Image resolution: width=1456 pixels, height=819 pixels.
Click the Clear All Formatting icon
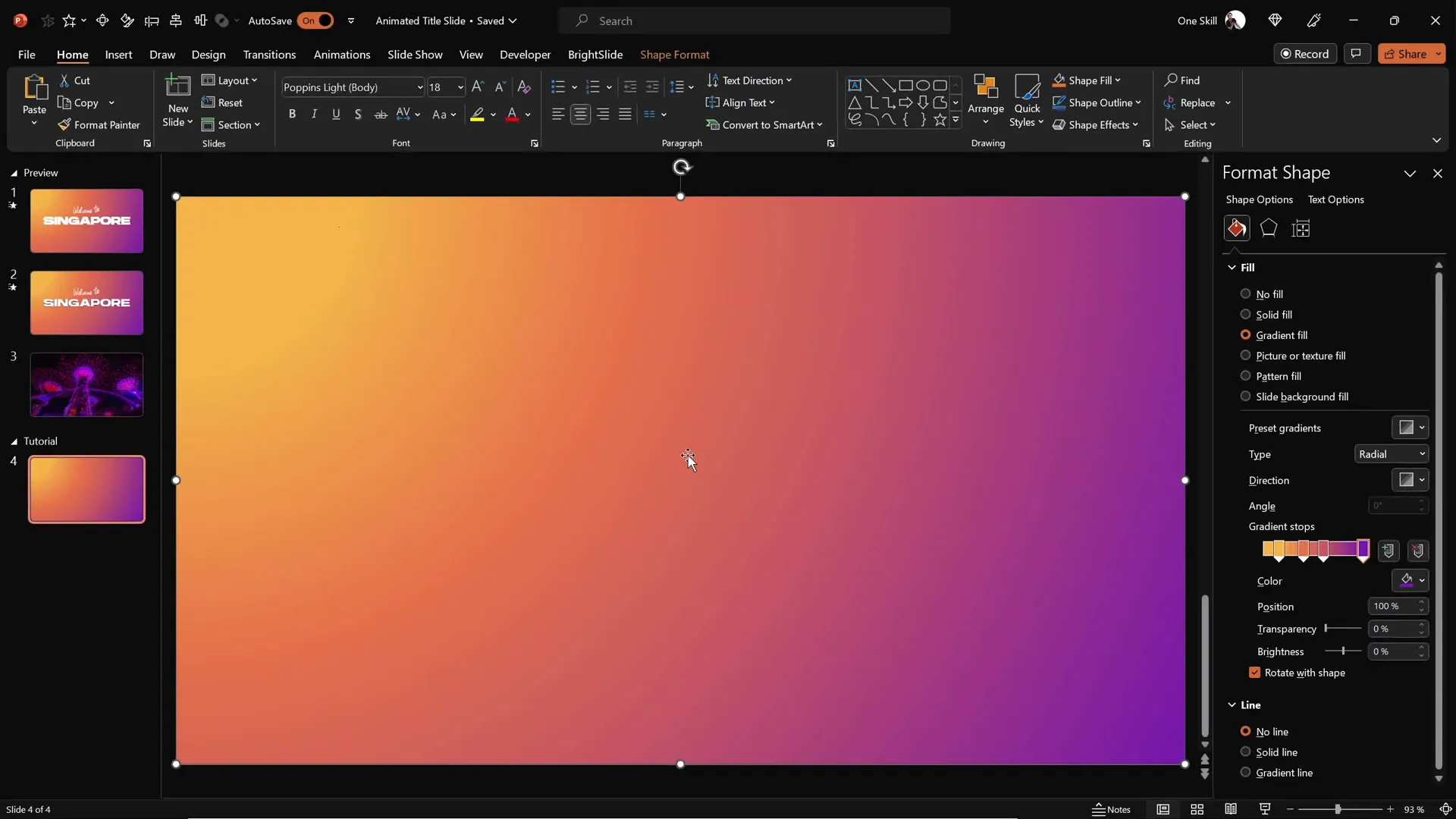click(524, 86)
